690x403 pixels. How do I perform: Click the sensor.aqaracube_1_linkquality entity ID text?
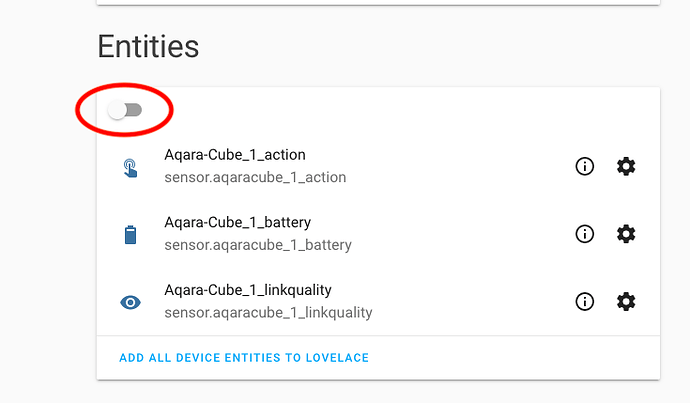click(268, 313)
